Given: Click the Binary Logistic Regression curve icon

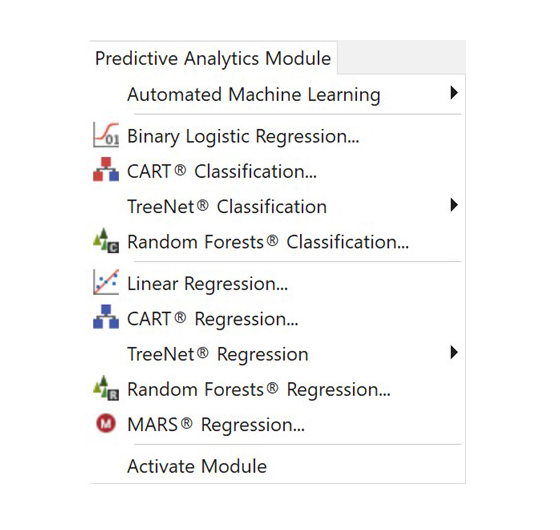Looking at the screenshot, I should (106, 135).
